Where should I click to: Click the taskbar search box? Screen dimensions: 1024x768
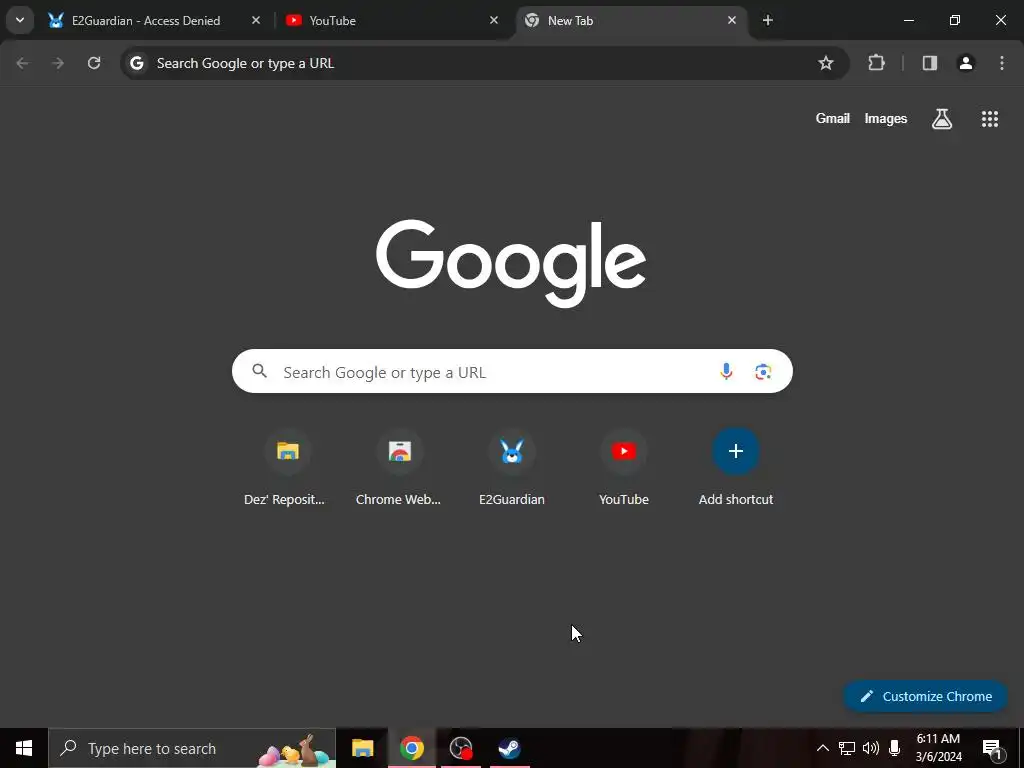click(192, 748)
